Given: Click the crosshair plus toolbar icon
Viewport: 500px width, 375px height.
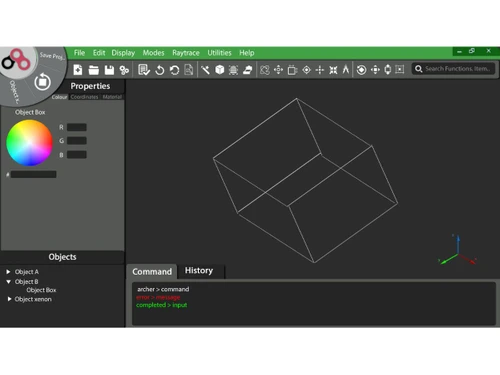Looking at the screenshot, I should pyautogui.click(x=320, y=70).
